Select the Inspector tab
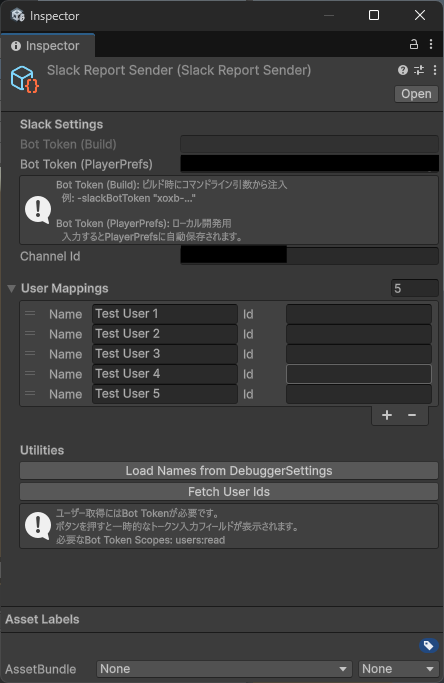This screenshot has height=683, width=444. pos(47,46)
